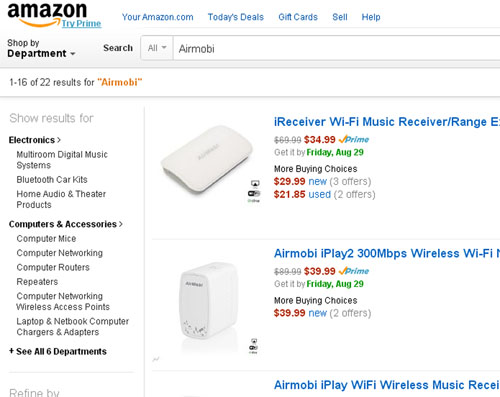Click the Prime badge next to $39.99
Image resolution: width=500 pixels, height=397 pixels.
pos(354,271)
